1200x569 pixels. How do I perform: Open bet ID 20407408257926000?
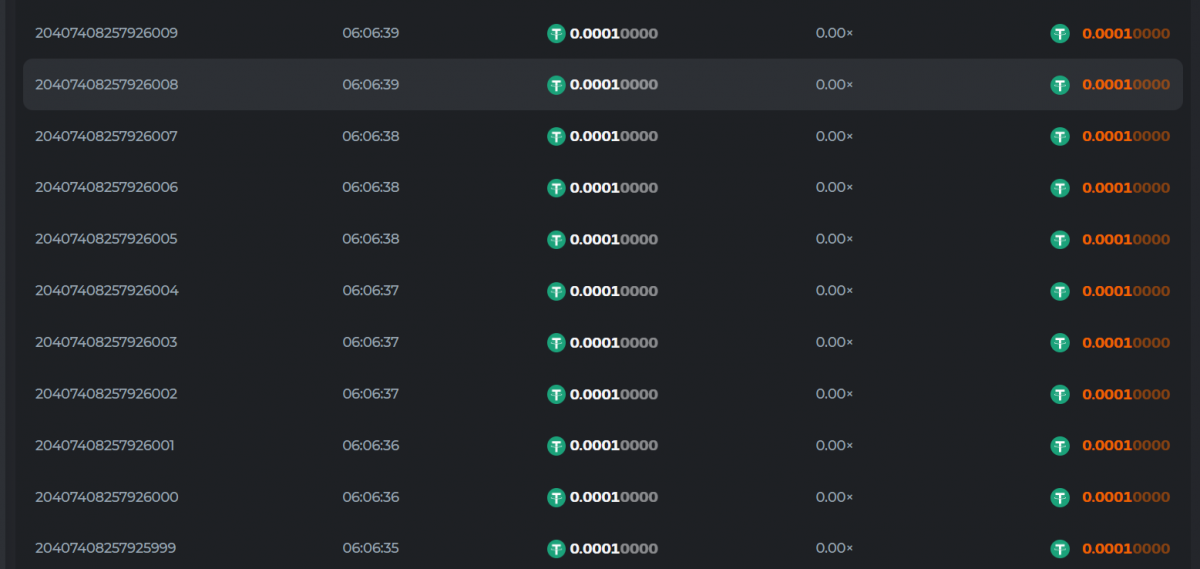[x=106, y=497]
